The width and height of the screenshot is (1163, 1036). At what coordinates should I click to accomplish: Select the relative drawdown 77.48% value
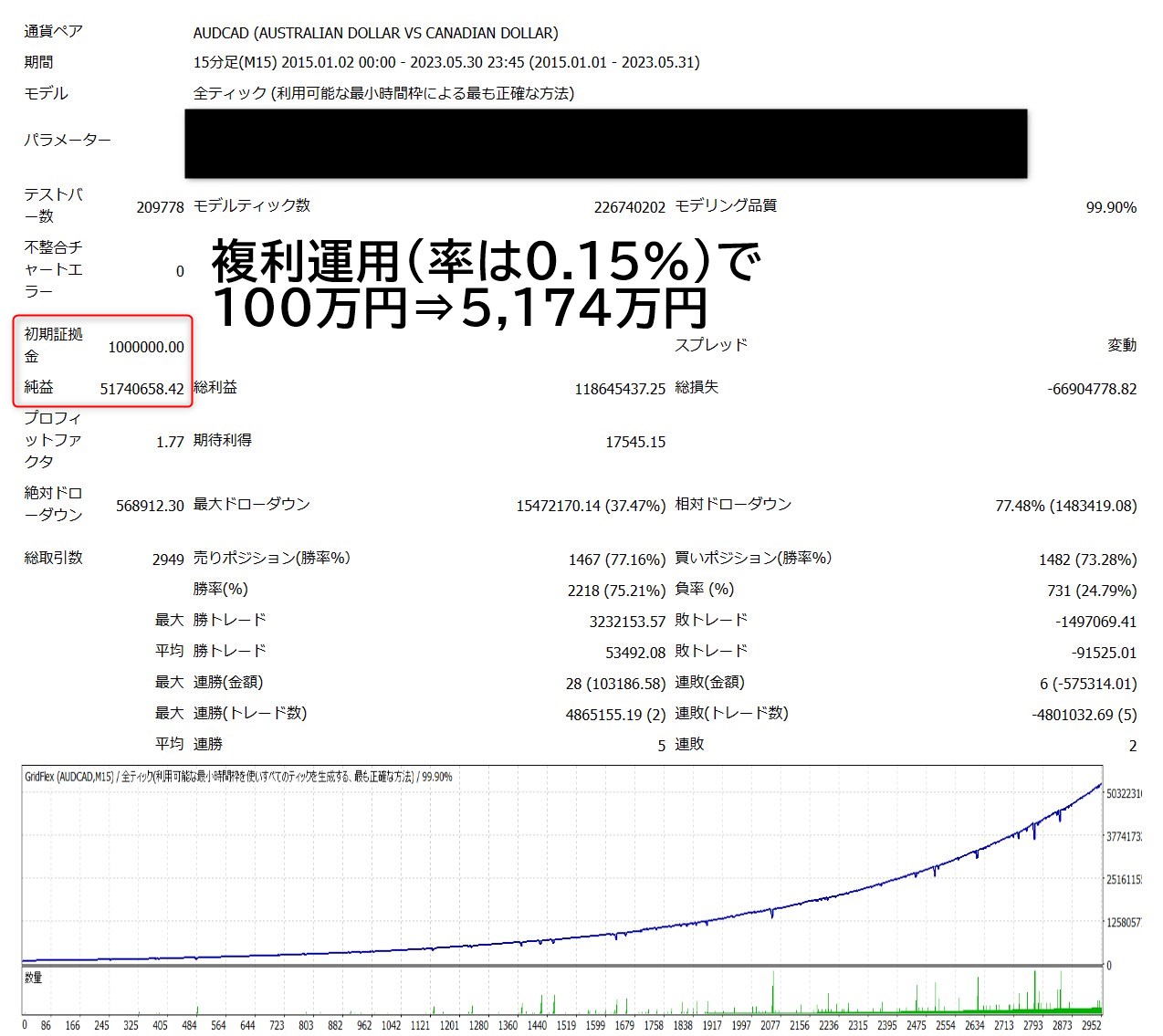(1066, 506)
